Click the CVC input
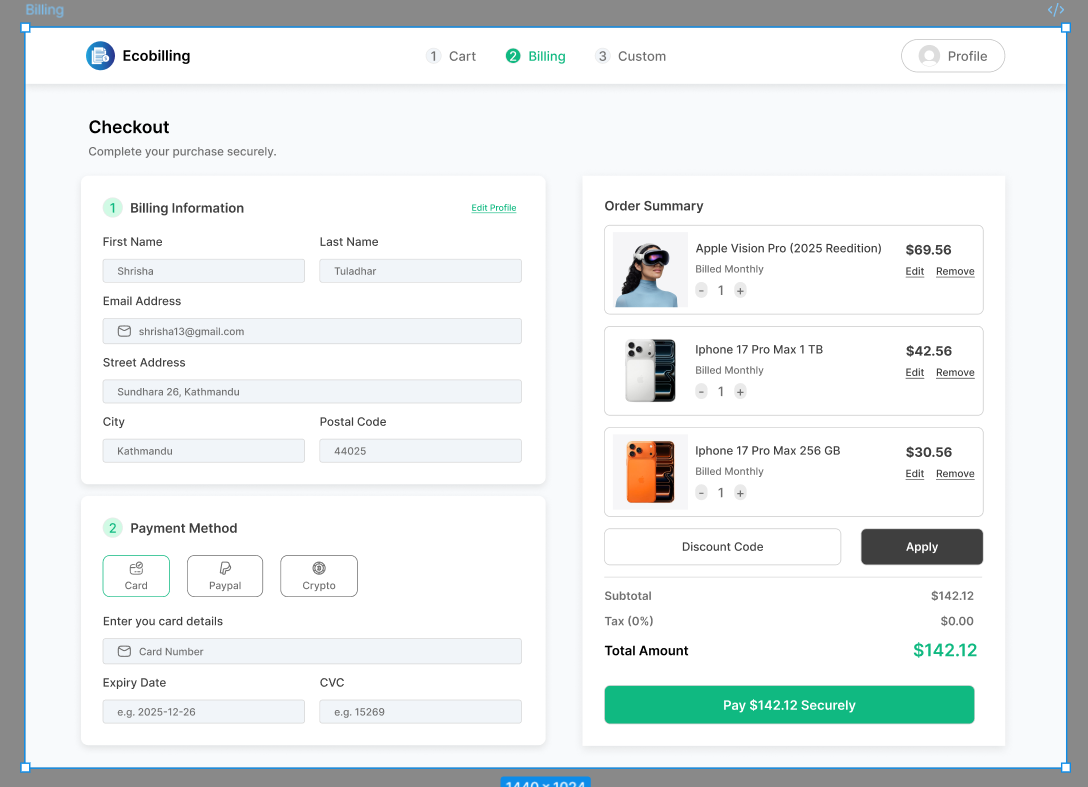Screen dimensions: 1088x787 pos(420,712)
